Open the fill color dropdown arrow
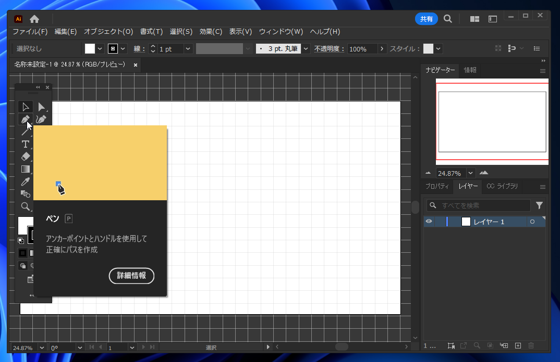This screenshot has width=560, height=362. [x=100, y=49]
